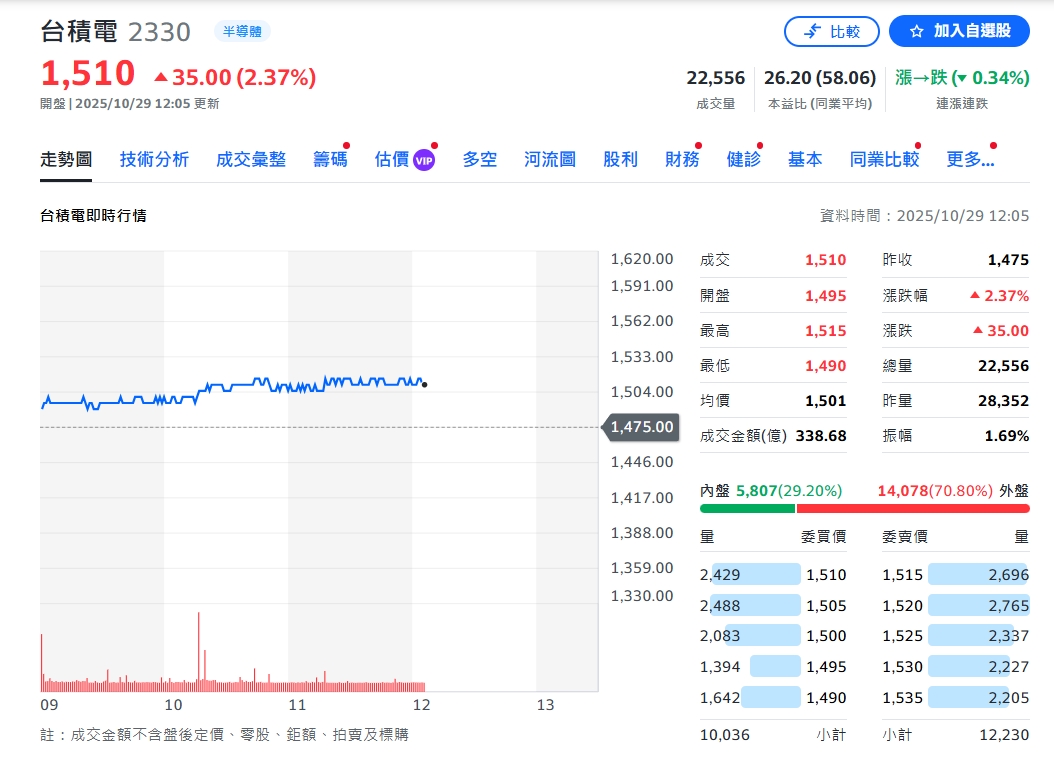Click the 1,475.00 reference price marker

click(x=641, y=427)
